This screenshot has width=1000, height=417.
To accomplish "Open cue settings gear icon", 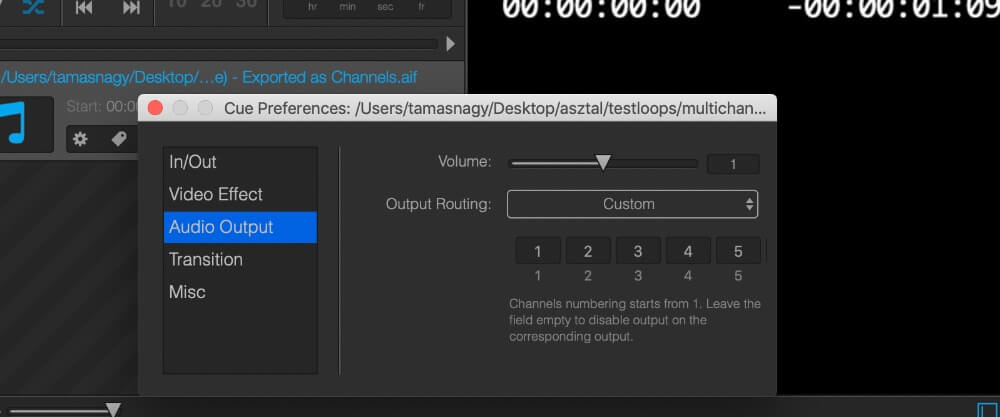I will pyautogui.click(x=80, y=139).
